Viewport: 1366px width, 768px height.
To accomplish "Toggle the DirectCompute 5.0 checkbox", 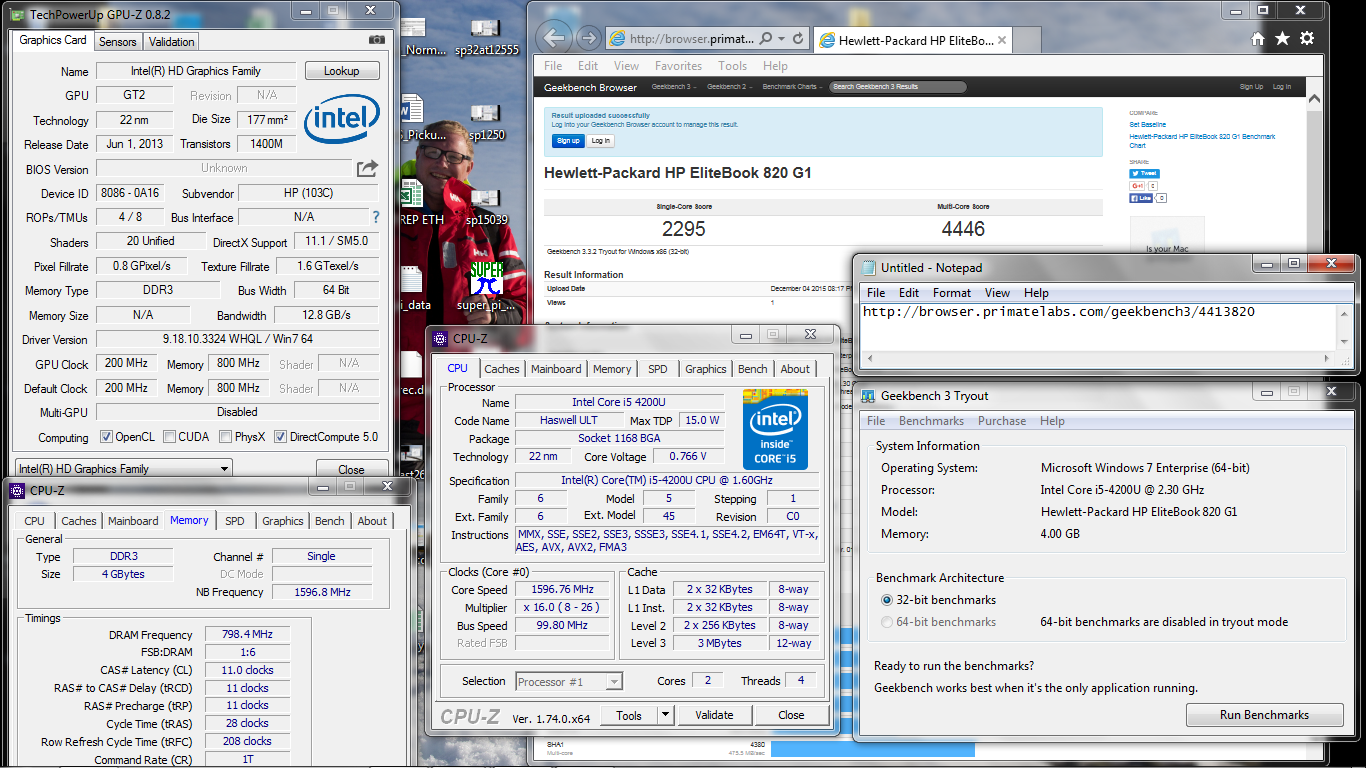I will tap(281, 437).
